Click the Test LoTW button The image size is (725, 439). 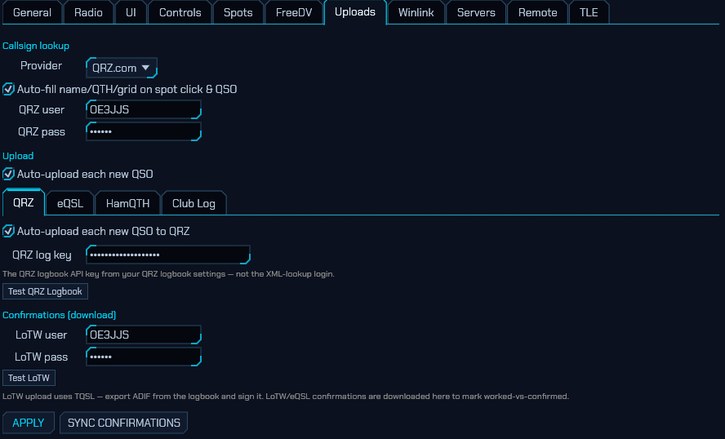click(29, 378)
